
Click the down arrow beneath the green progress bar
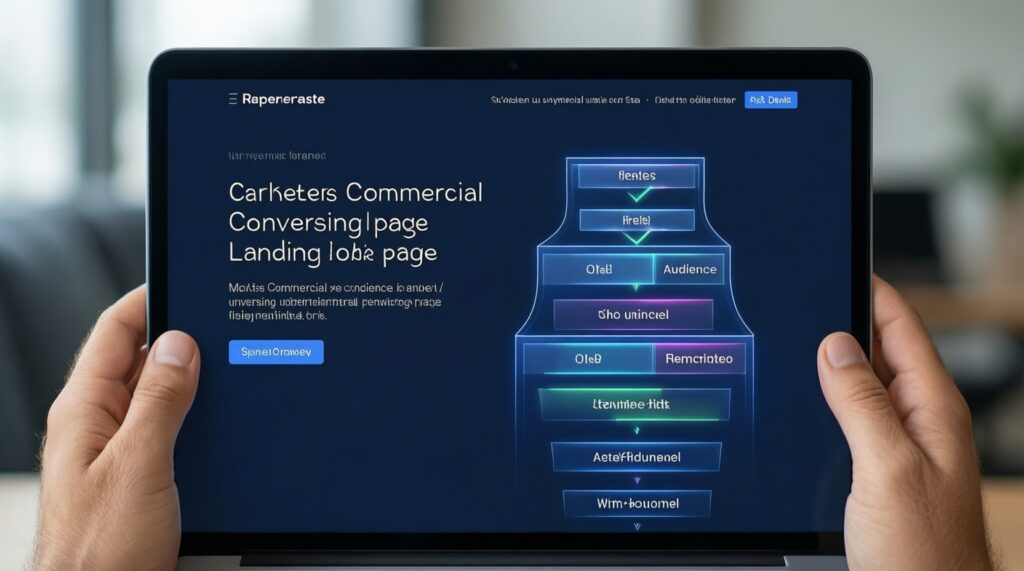[x=636, y=429]
